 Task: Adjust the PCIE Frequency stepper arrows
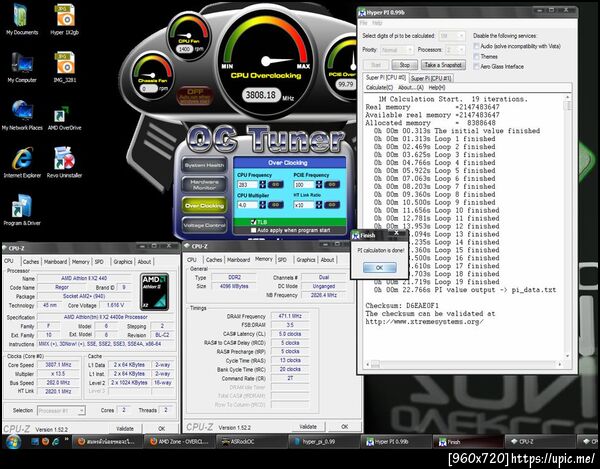[x=319, y=184]
